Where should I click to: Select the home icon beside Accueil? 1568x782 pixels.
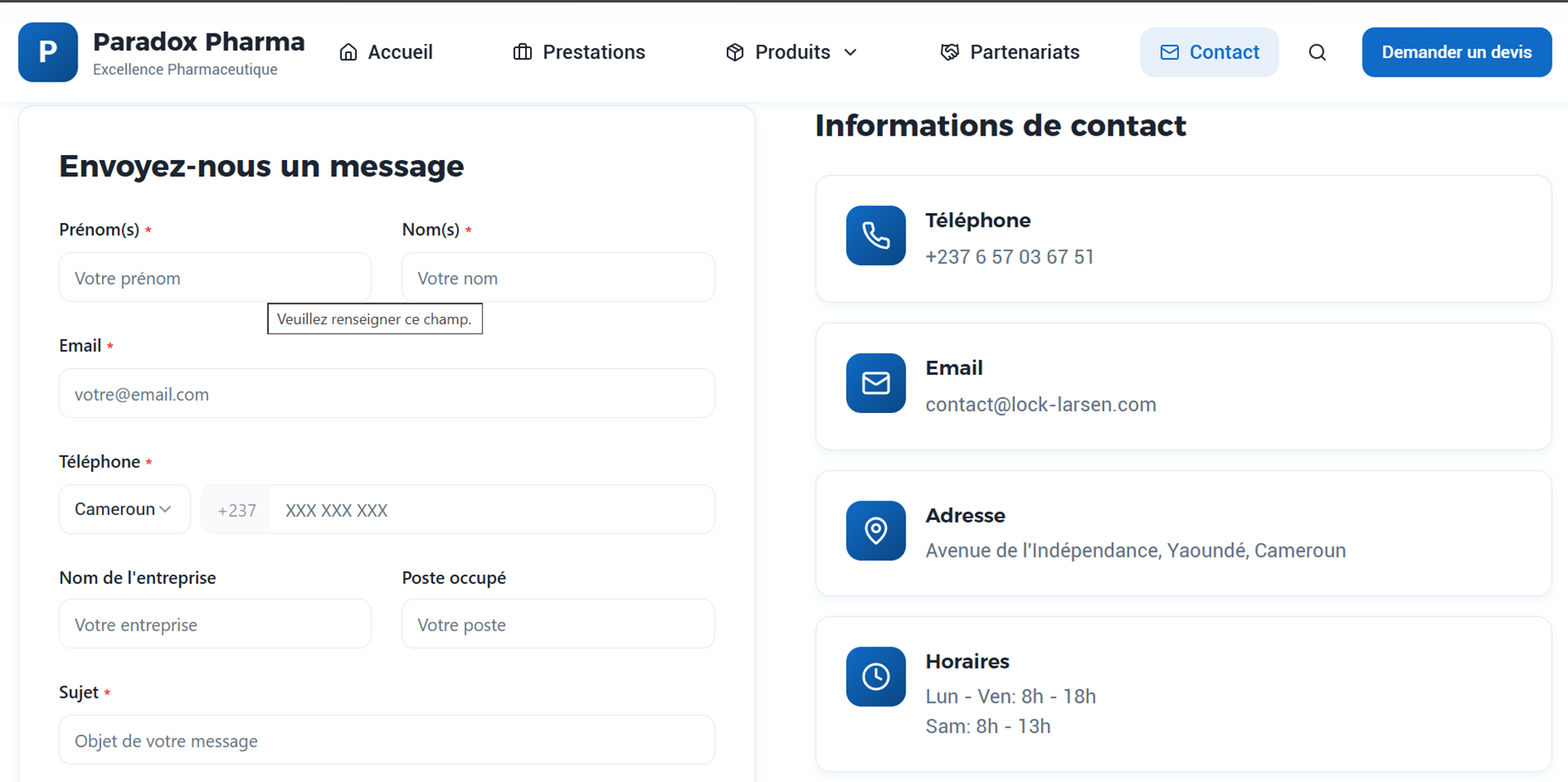(x=349, y=51)
